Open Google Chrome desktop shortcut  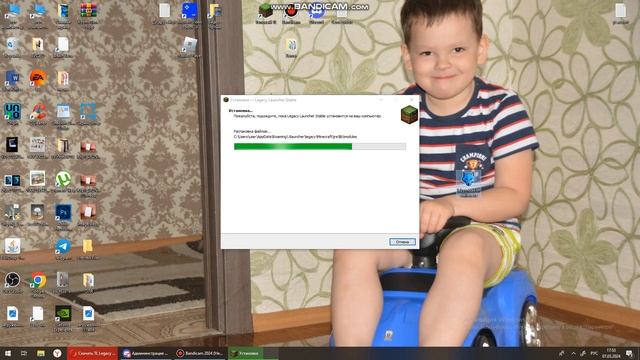(38, 280)
